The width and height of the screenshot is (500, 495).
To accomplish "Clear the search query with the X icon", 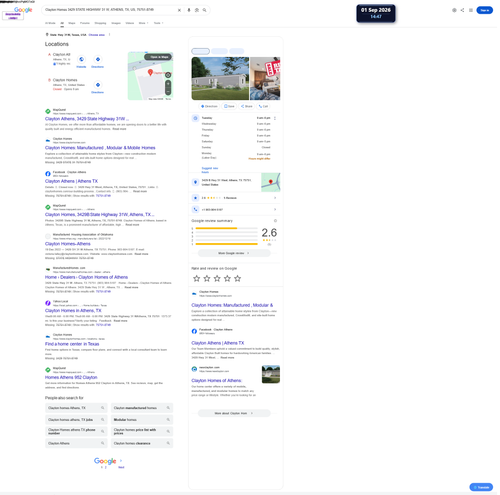I will tap(179, 10).
